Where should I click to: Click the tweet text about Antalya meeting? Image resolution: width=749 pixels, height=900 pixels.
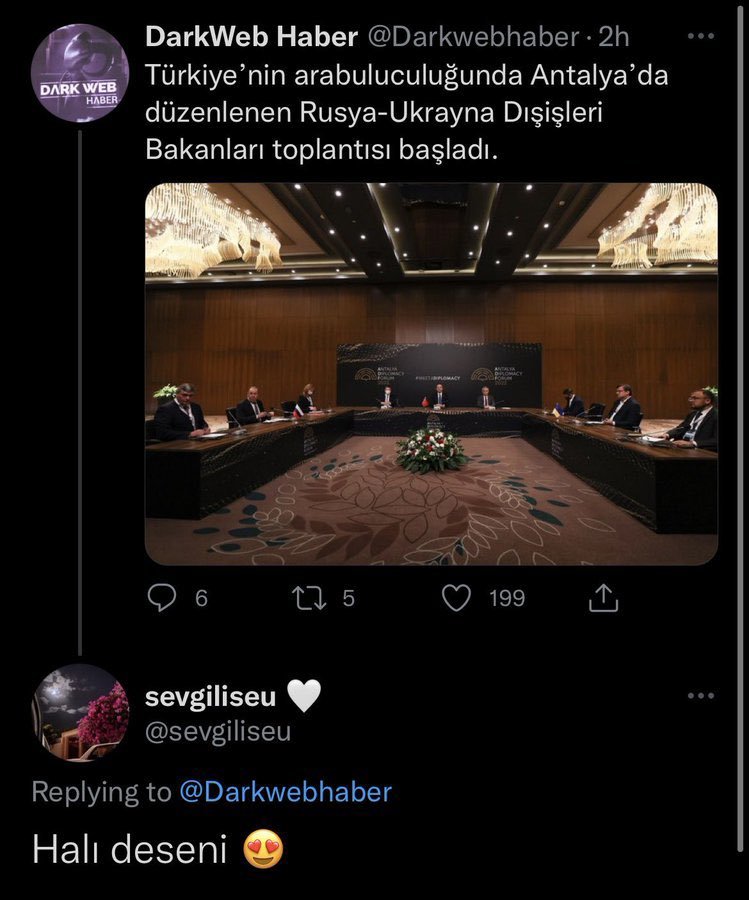pos(406,115)
